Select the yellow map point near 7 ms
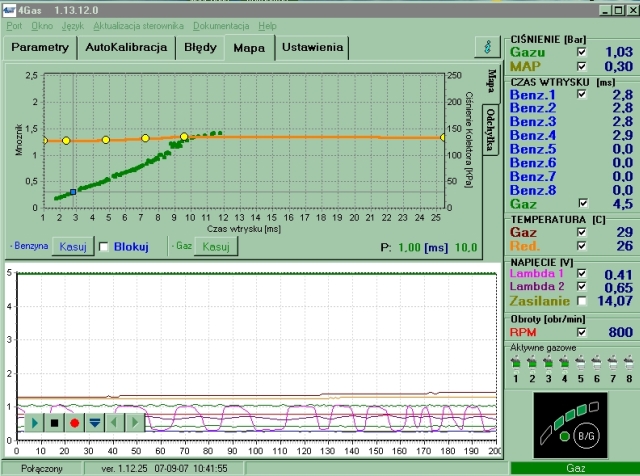The image size is (640, 476). 145,138
